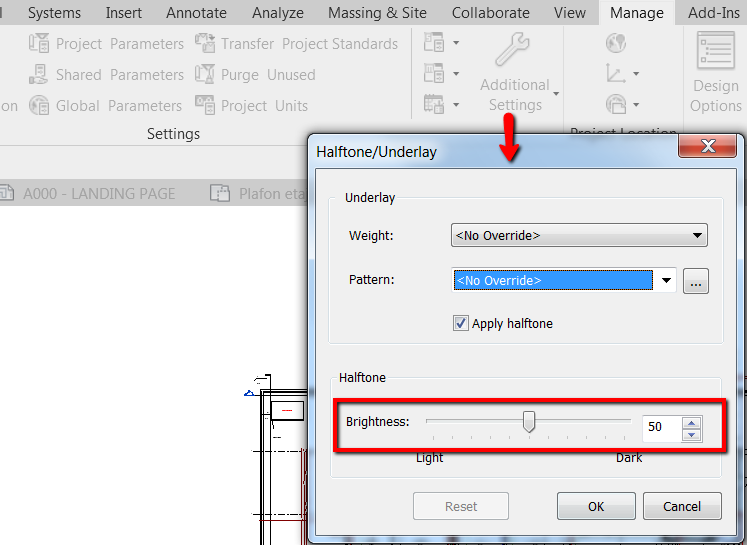Click the Pattern browse (...) button
The image size is (747, 545).
(x=696, y=281)
